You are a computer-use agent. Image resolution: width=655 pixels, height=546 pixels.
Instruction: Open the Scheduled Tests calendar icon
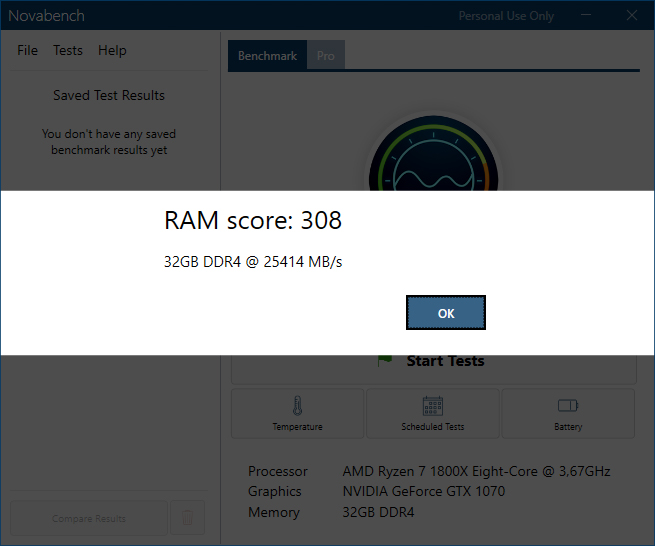tap(433, 406)
